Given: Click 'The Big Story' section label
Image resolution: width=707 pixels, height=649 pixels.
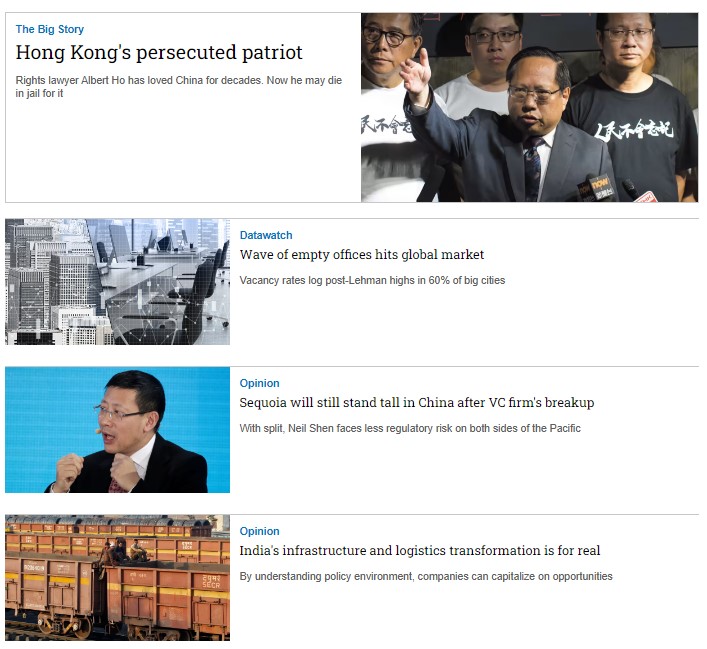Looking at the screenshot, I should [x=50, y=29].
